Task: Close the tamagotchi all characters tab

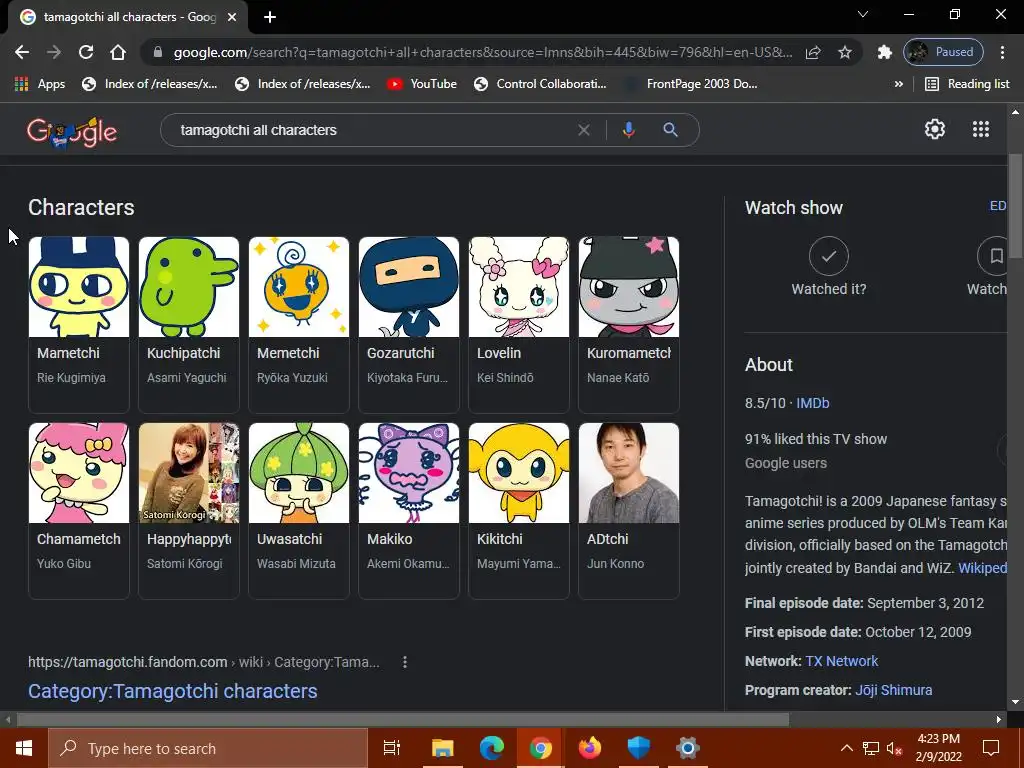Action: click(x=232, y=17)
